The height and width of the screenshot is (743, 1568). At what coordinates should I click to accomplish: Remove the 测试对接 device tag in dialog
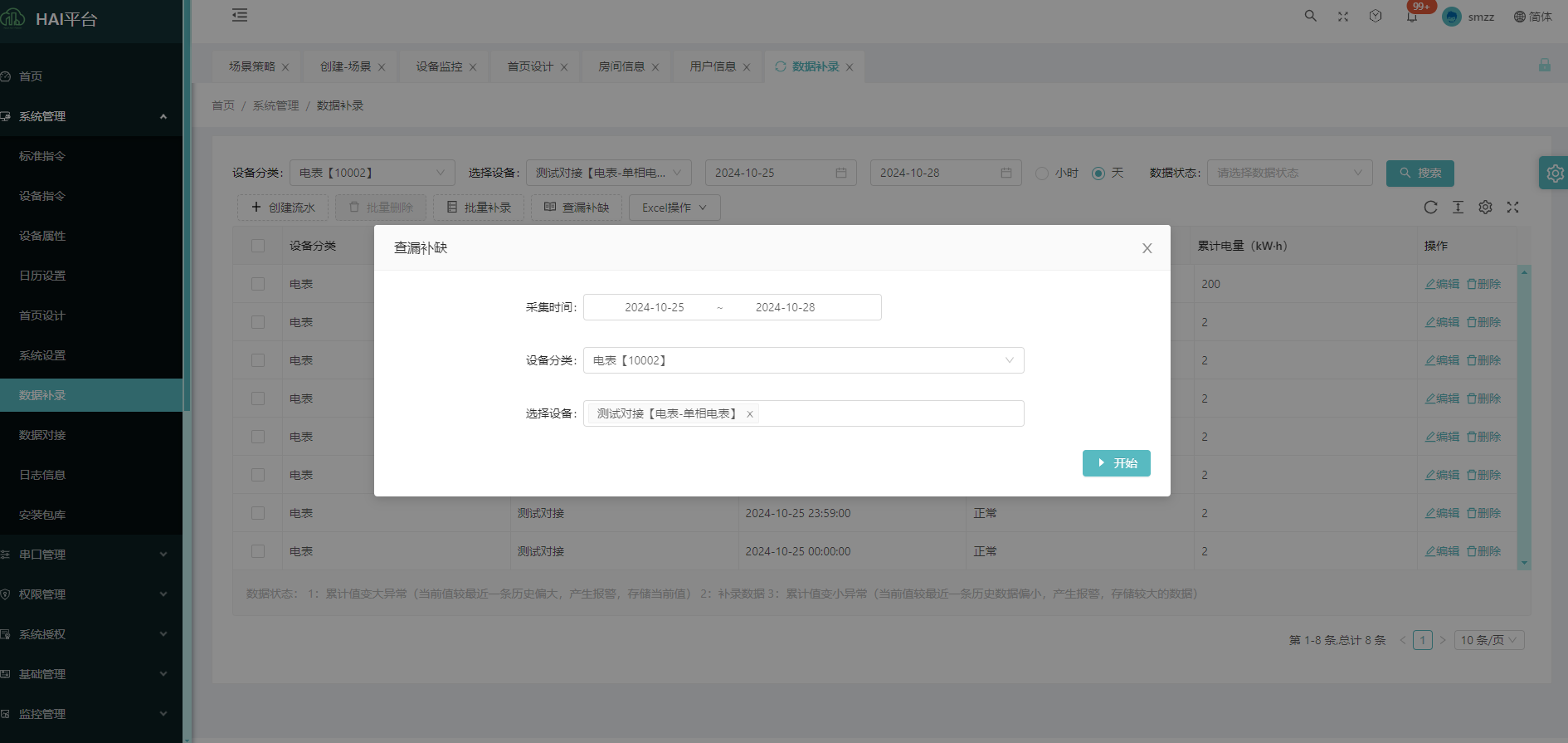click(x=750, y=414)
